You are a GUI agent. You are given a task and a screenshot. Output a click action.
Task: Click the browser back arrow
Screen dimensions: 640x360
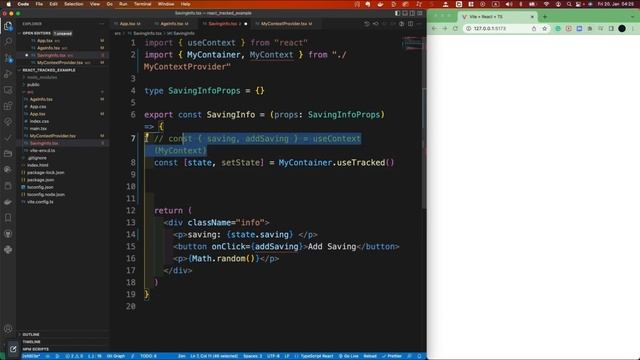tap(434, 29)
